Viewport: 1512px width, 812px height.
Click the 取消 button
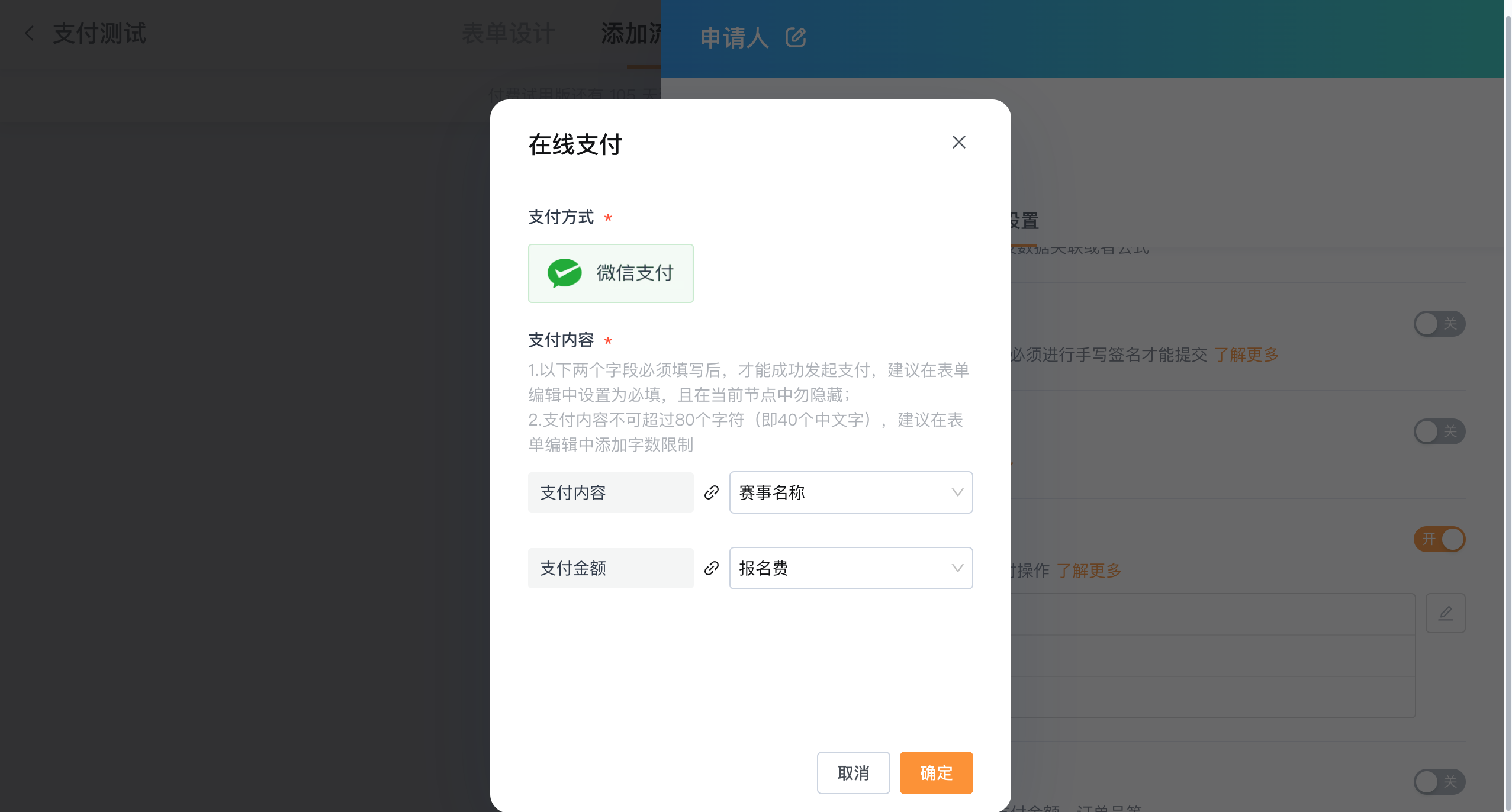point(853,773)
